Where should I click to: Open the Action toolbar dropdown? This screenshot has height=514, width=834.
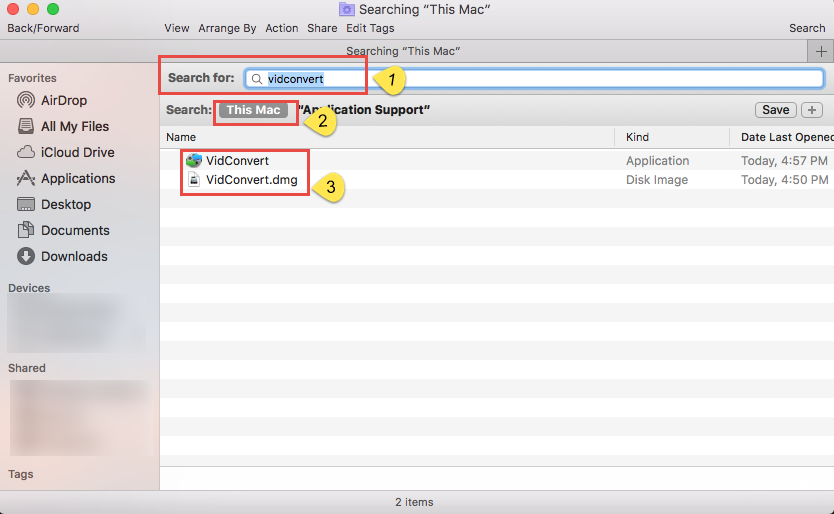point(282,28)
